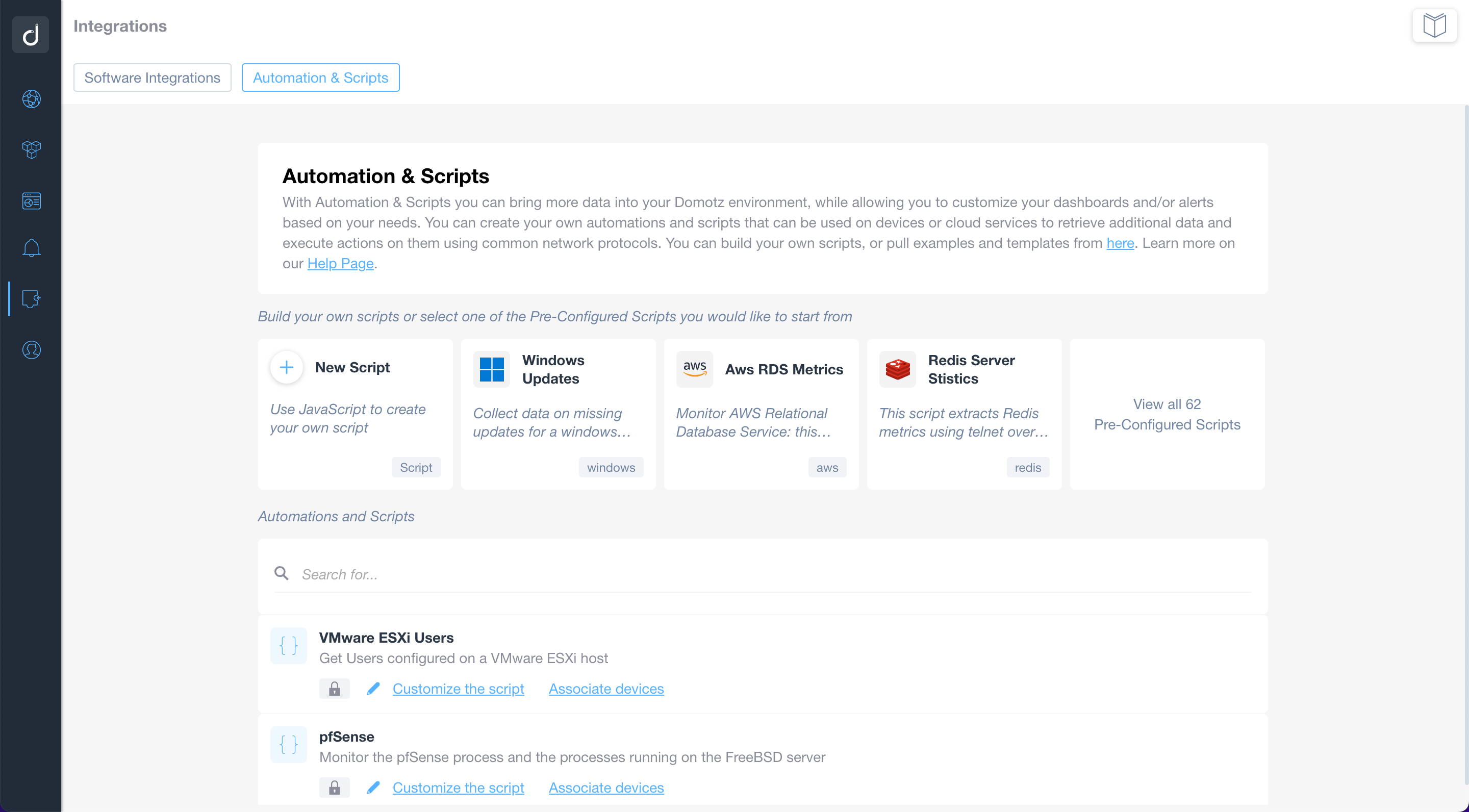Click the edit/pencil icon for pfSense
This screenshot has width=1469, height=812.
(x=373, y=787)
